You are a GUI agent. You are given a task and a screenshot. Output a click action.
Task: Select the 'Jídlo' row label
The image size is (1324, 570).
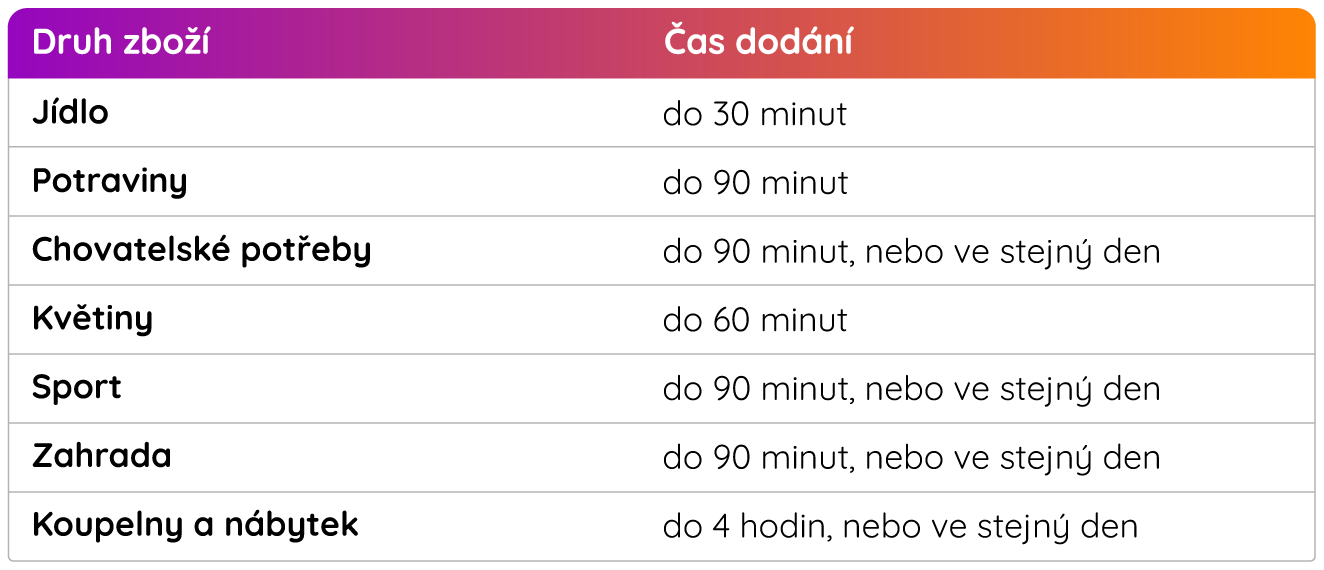tap(70, 112)
